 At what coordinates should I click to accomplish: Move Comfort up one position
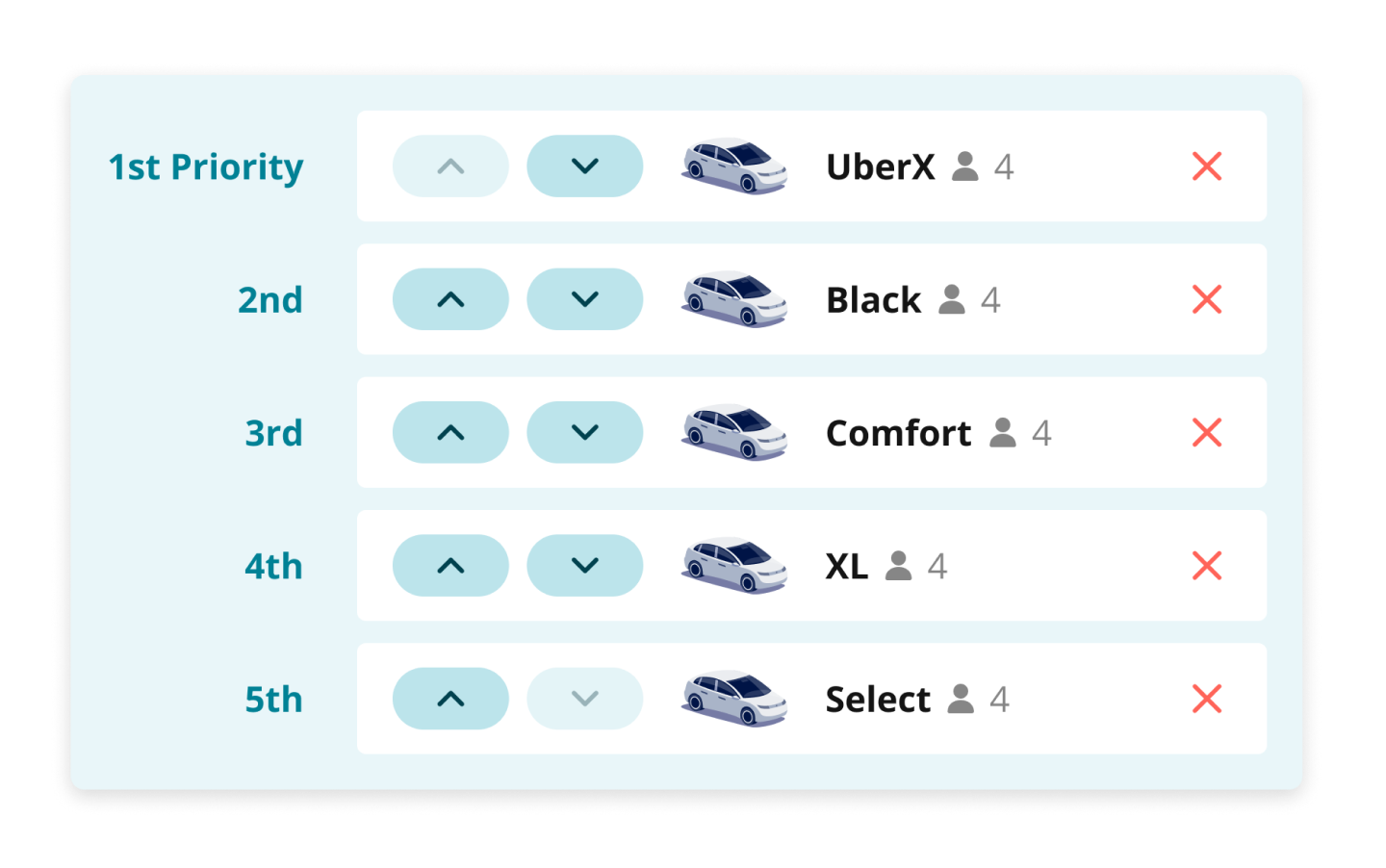(450, 433)
